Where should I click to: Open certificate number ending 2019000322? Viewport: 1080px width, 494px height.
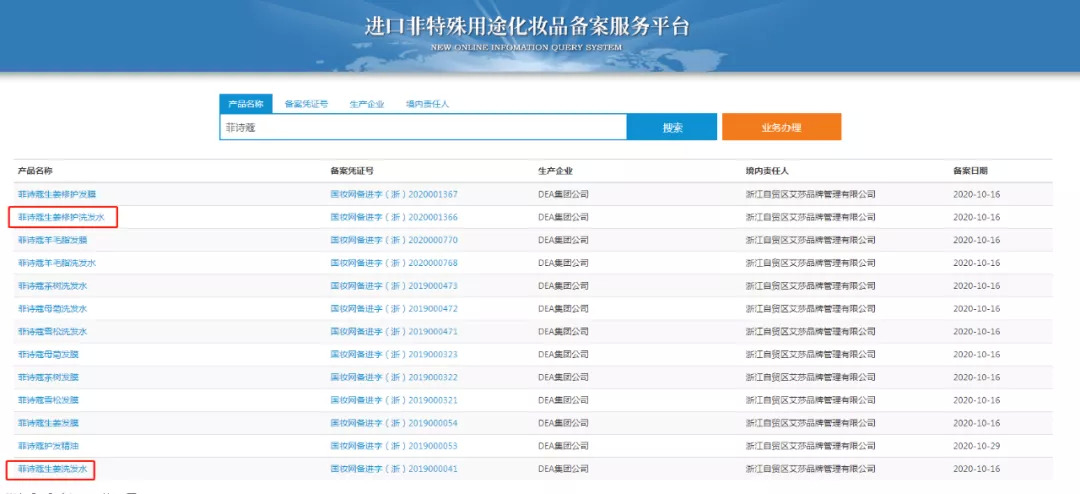[x=394, y=378]
